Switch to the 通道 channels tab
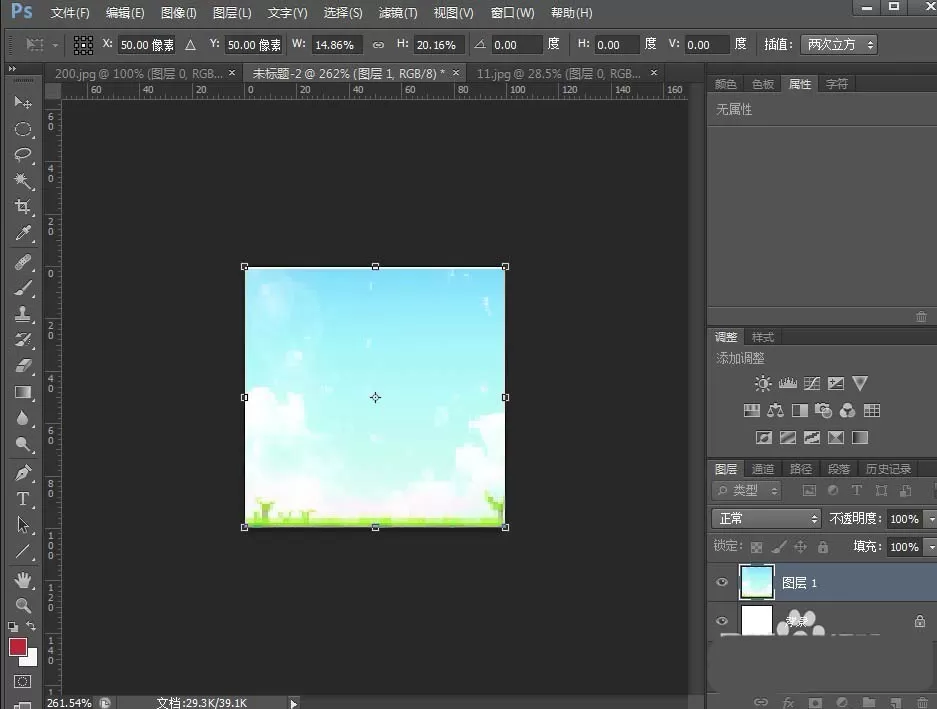This screenshot has width=937, height=709. (763, 469)
